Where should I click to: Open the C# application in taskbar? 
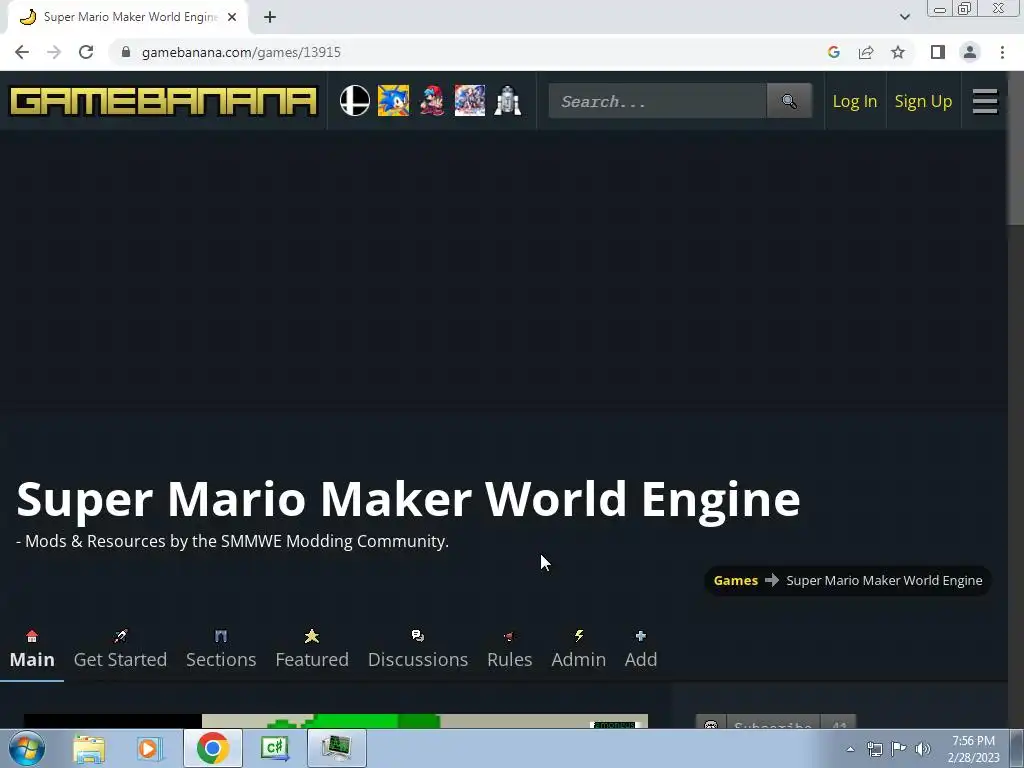(275, 748)
